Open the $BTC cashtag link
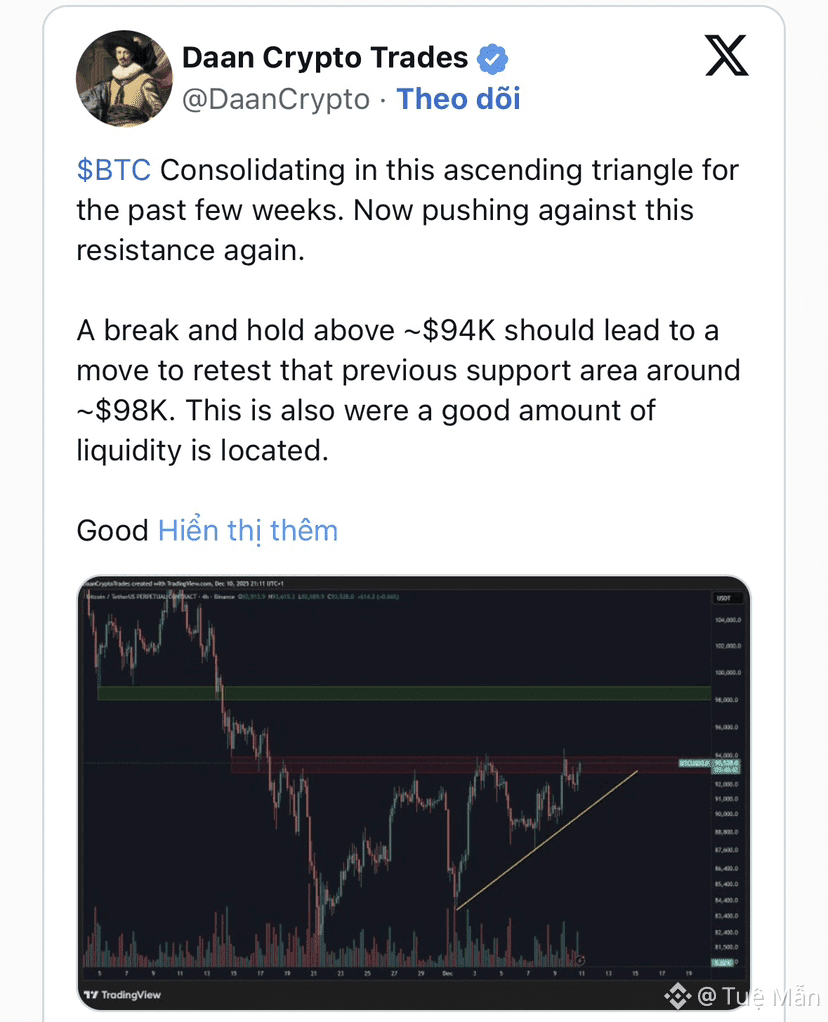Screen dimensions: 828x1022 click(x=113, y=170)
